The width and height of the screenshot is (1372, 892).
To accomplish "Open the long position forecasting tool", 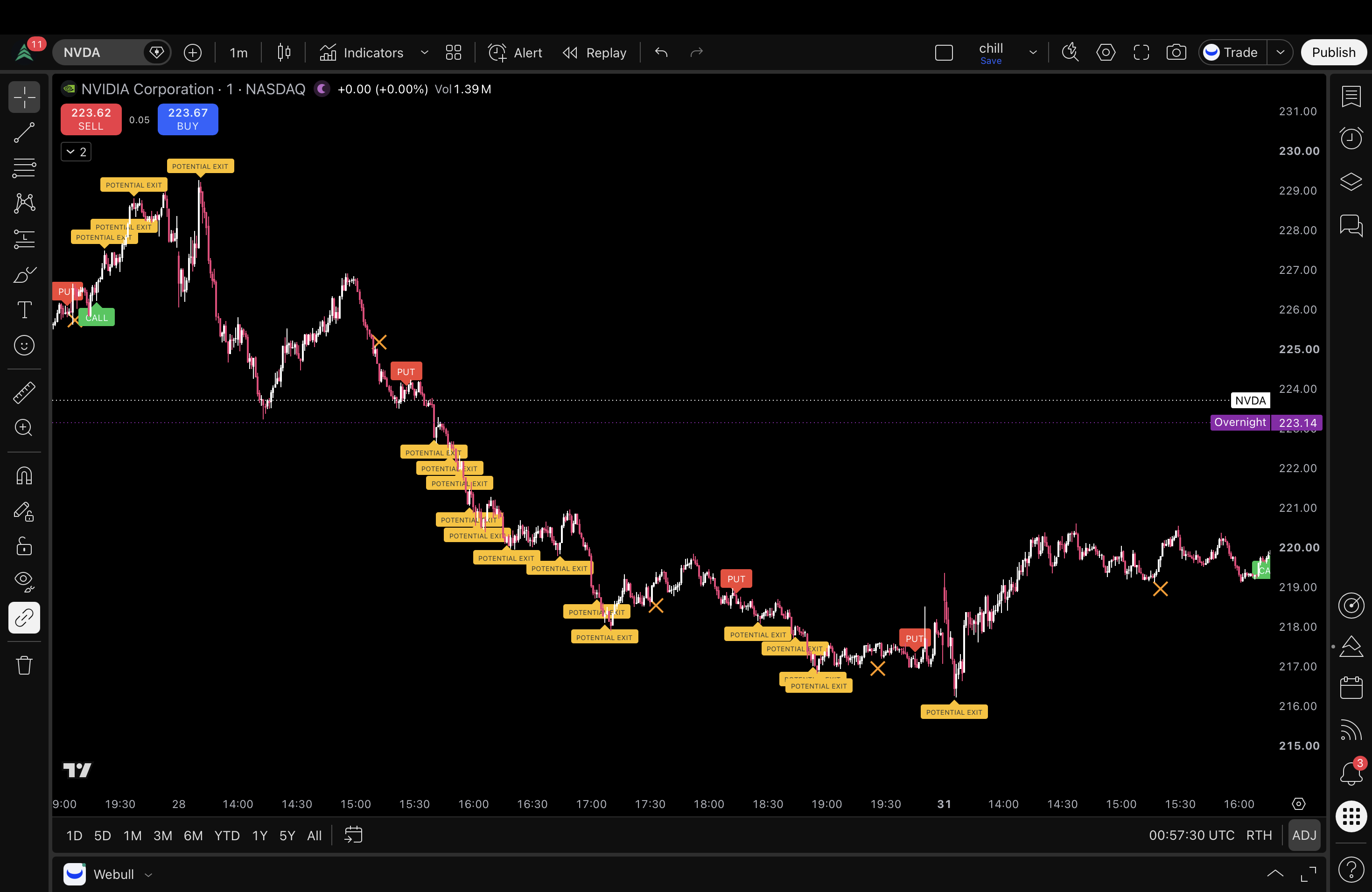I will [x=24, y=238].
